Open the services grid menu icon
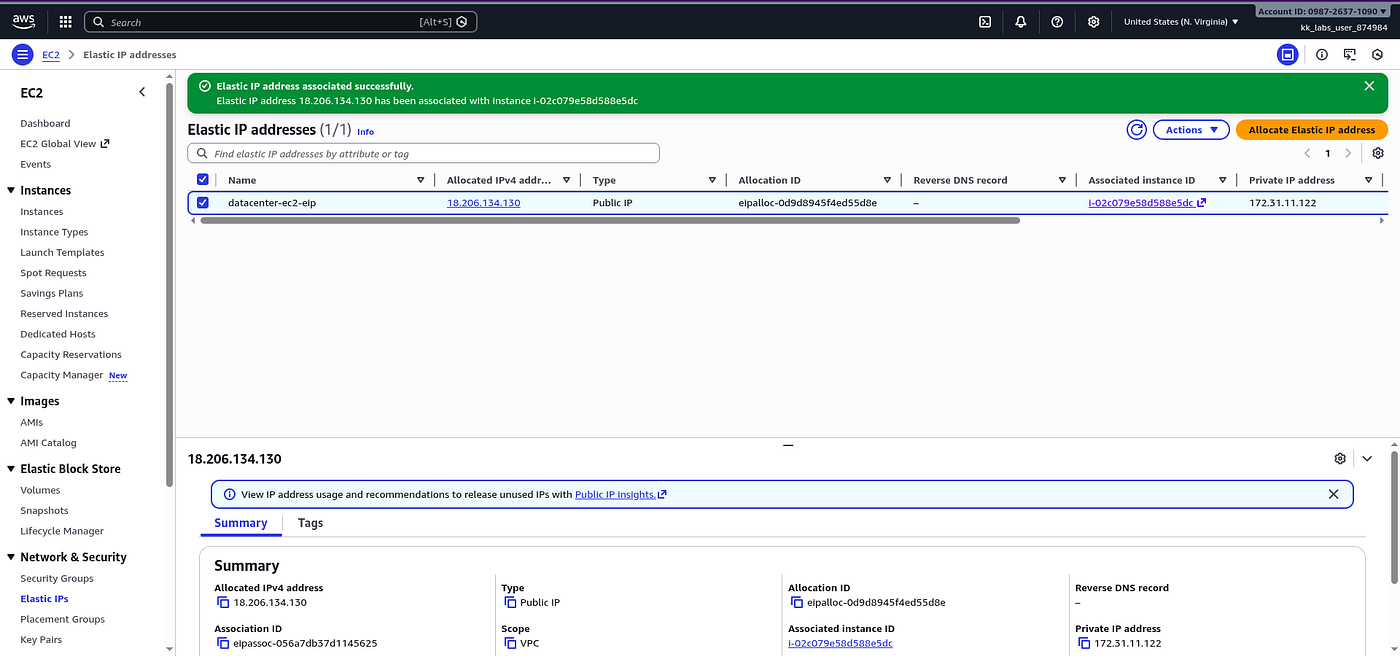The width and height of the screenshot is (1400, 656). point(65,21)
